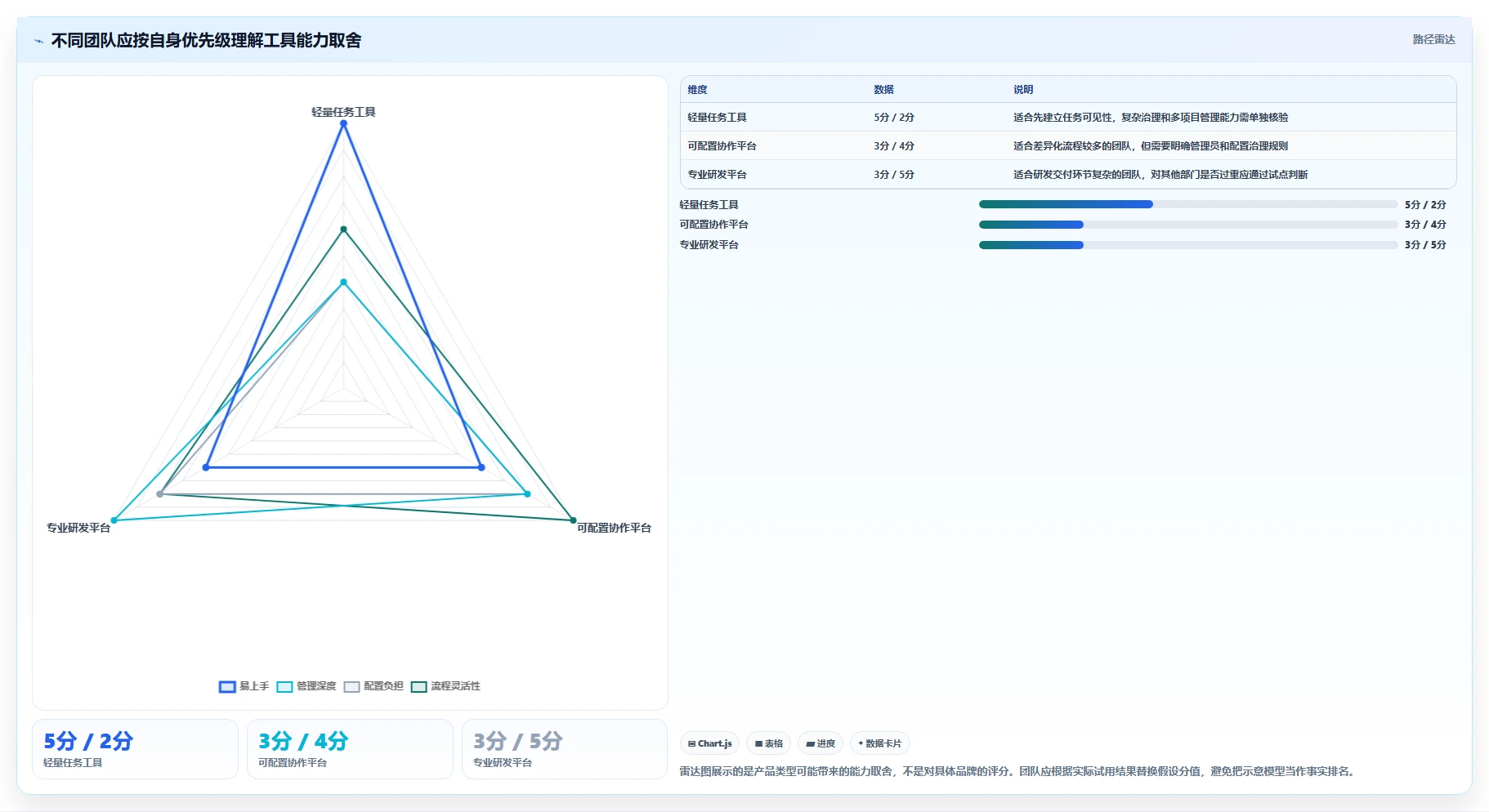The height and width of the screenshot is (812, 1489).
Task: Click the 说明 column header
Action: (x=1023, y=90)
